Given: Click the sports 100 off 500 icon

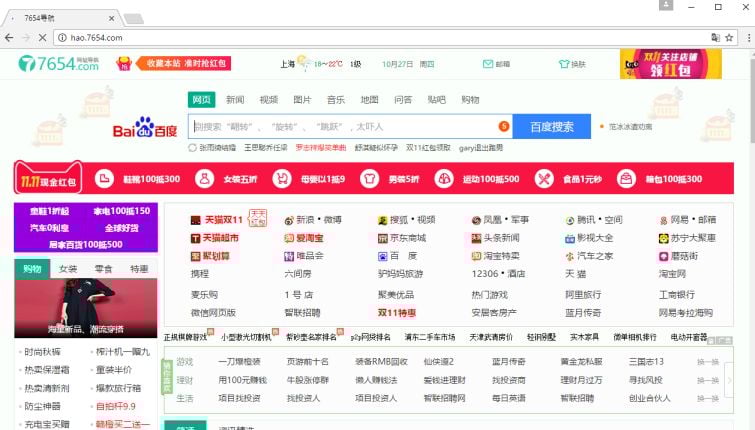Looking at the screenshot, I should pos(443,179).
